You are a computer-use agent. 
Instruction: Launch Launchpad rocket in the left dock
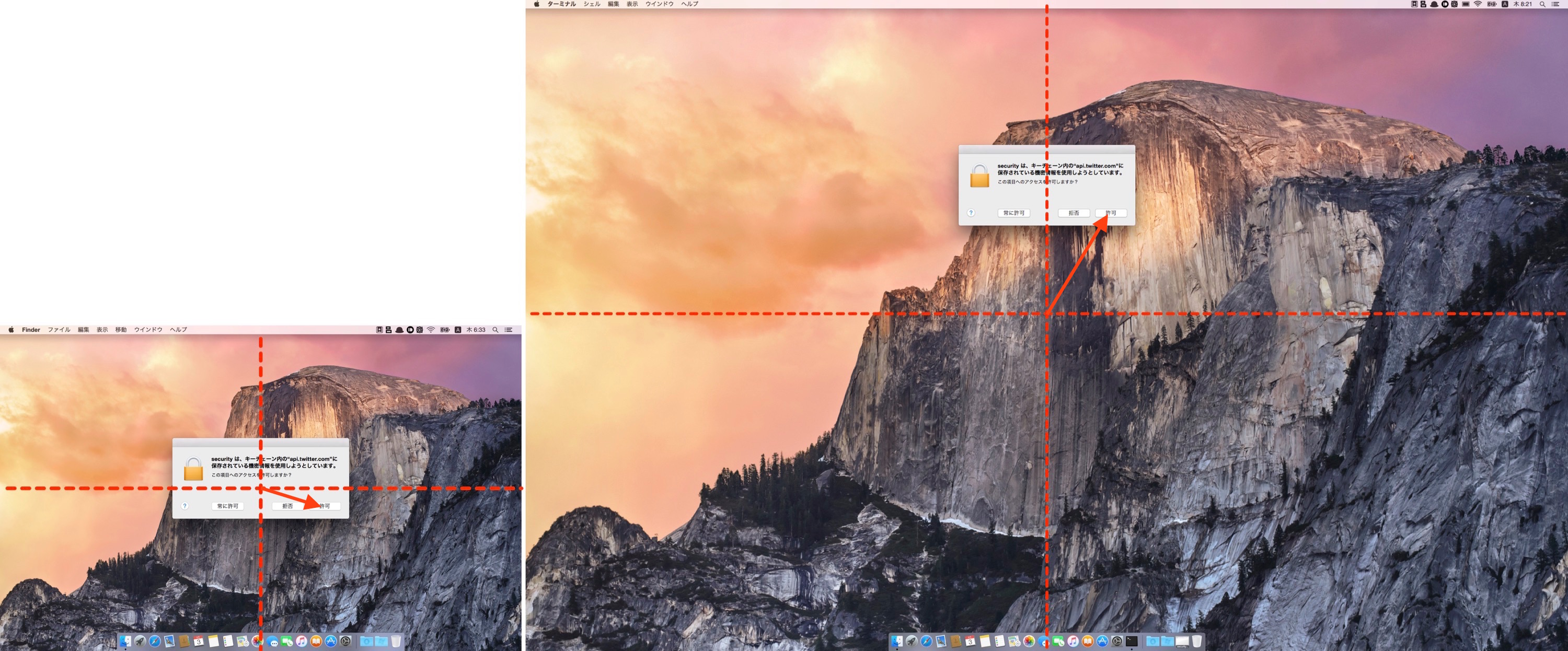click(140, 641)
